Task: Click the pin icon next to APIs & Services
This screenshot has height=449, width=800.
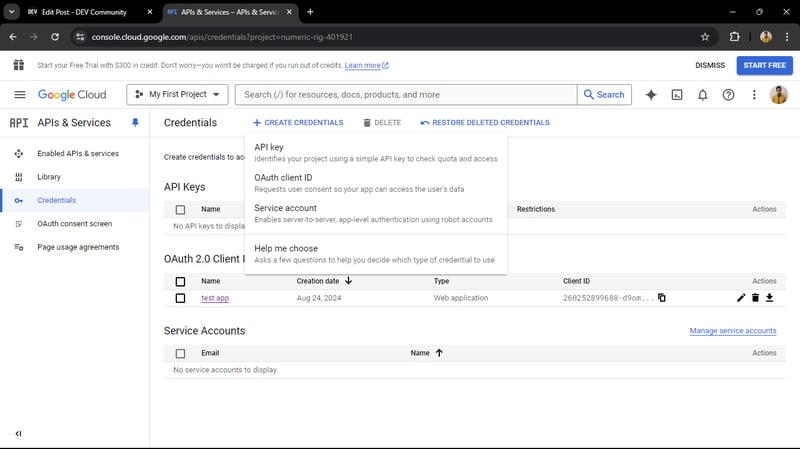Action: pyautogui.click(x=135, y=122)
